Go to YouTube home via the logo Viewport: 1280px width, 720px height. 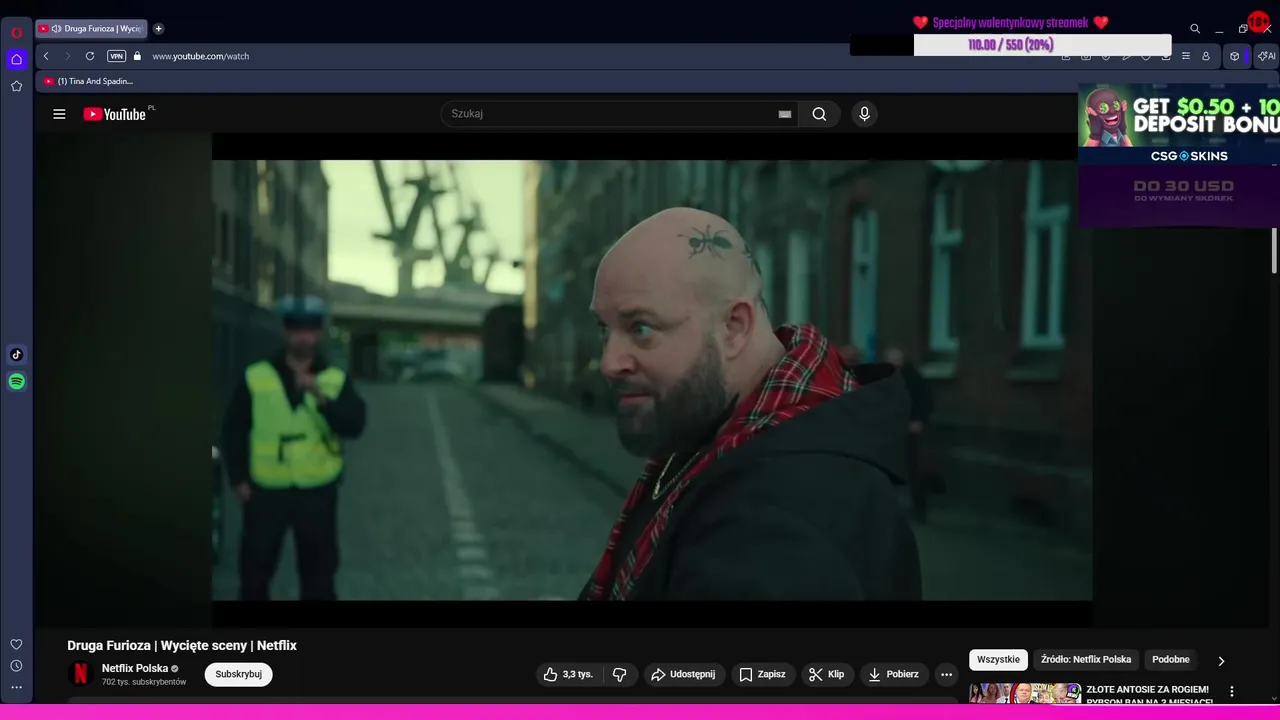pos(114,114)
